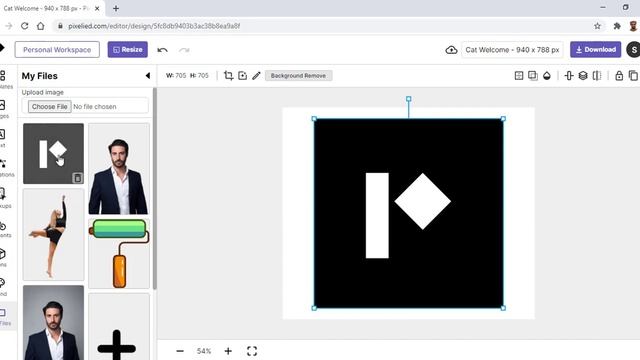Viewport: 640px width, 360px height.
Task: Click the flip mirror icon
Action: [597, 76]
